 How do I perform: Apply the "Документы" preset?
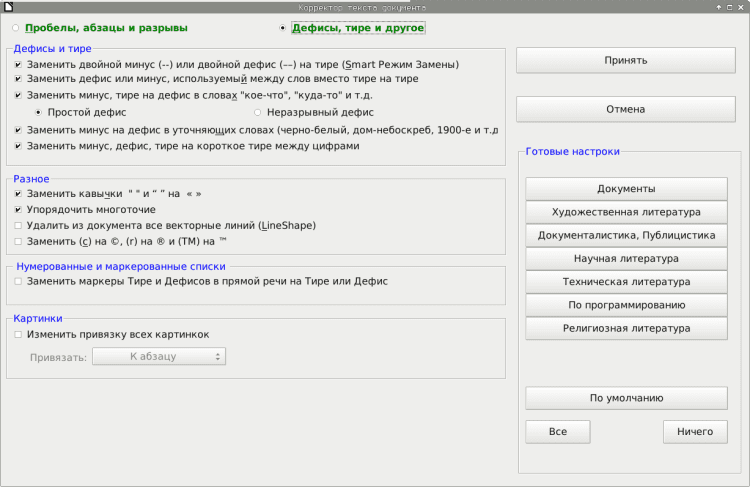tap(626, 188)
